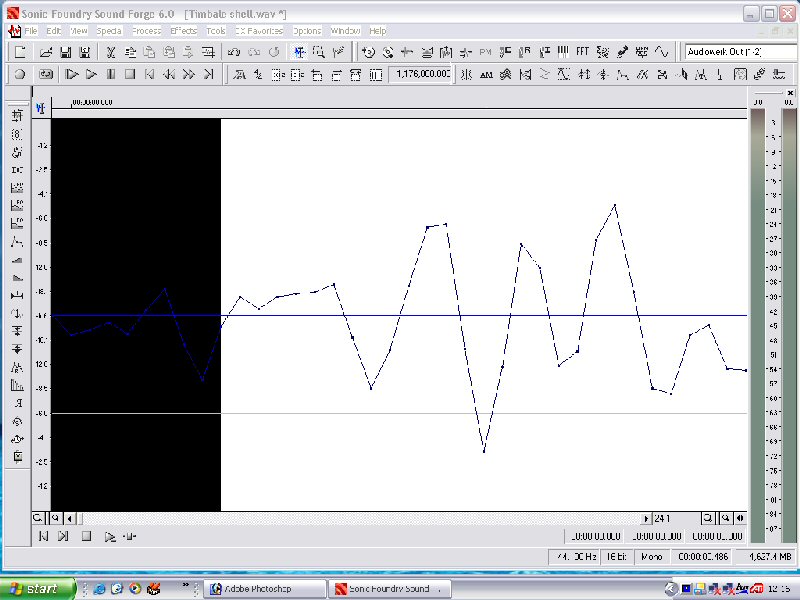Click the Go to End transport button
Viewport: 800px width, 600px height.
tap(208, 74)
